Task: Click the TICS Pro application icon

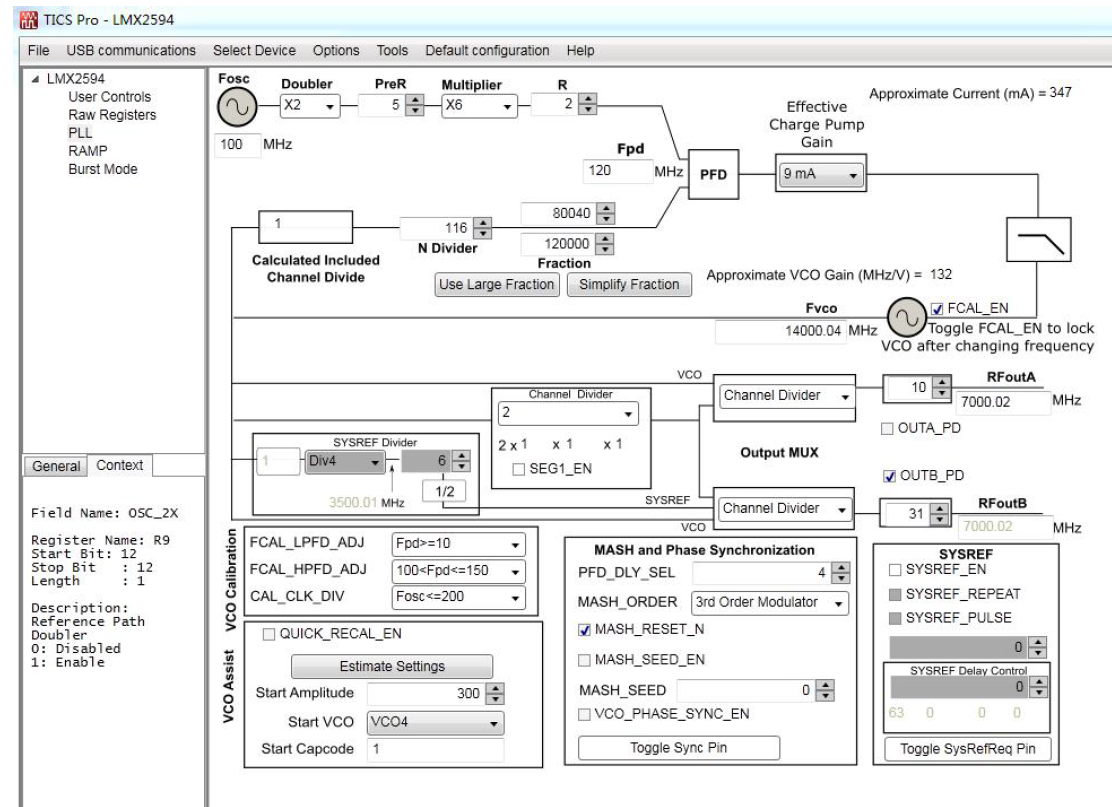Action: coord(28,19)
